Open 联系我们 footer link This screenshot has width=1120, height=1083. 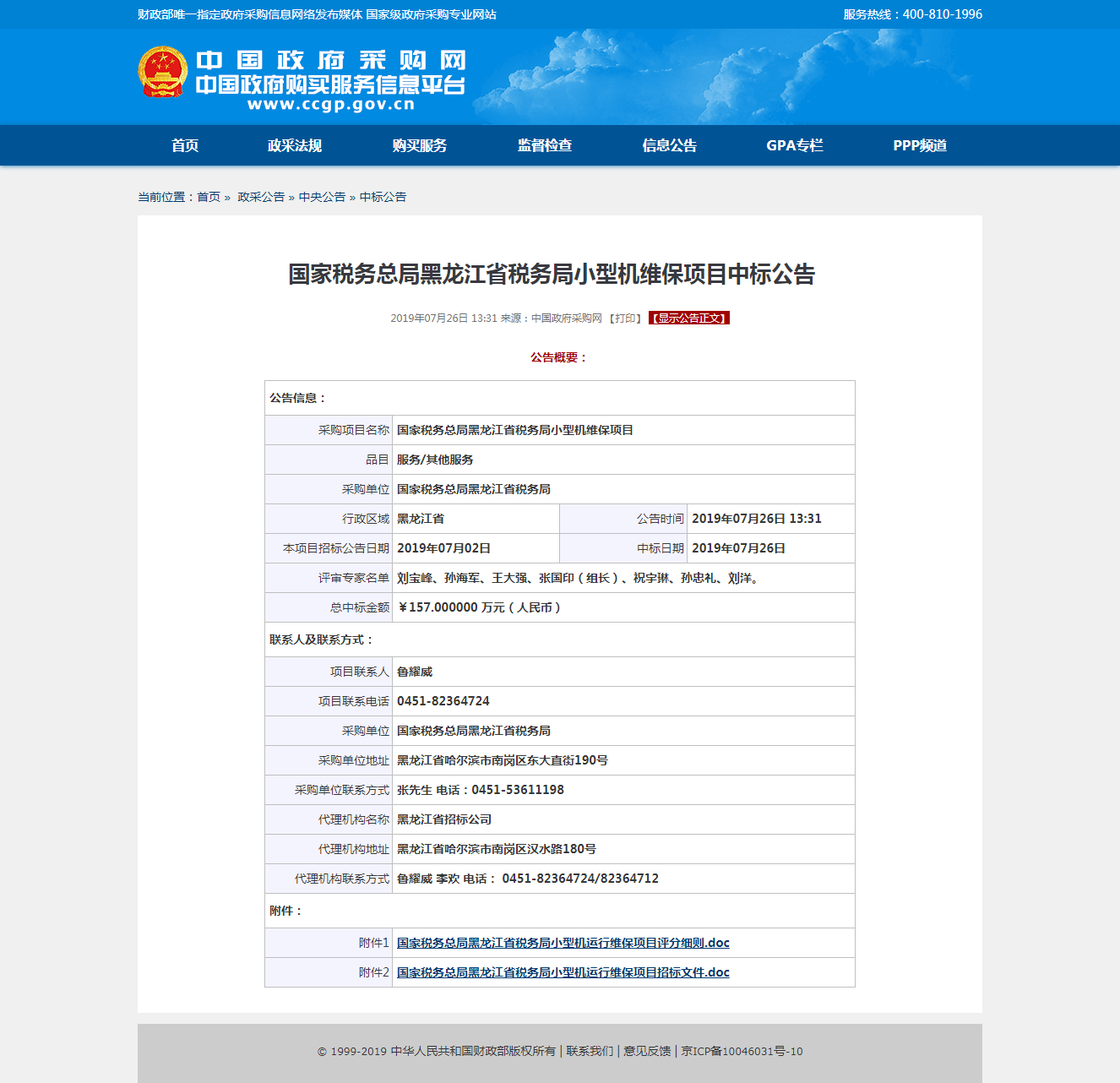(x=590, y=1051)
